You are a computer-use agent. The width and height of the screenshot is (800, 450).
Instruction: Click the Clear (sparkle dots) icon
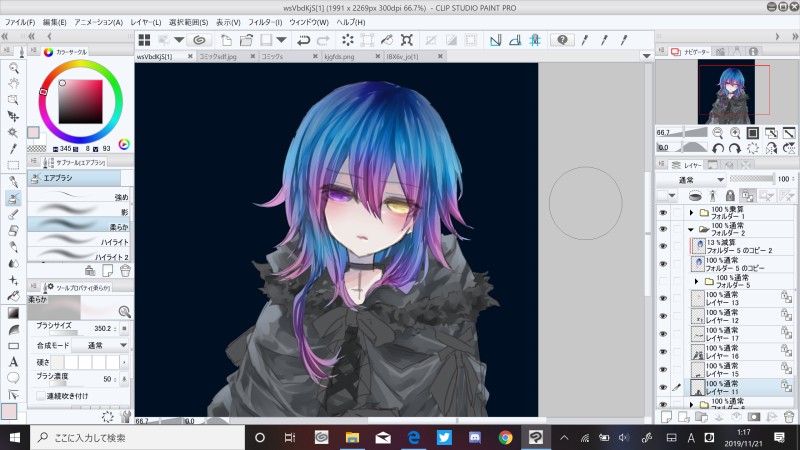pos(347,40)
